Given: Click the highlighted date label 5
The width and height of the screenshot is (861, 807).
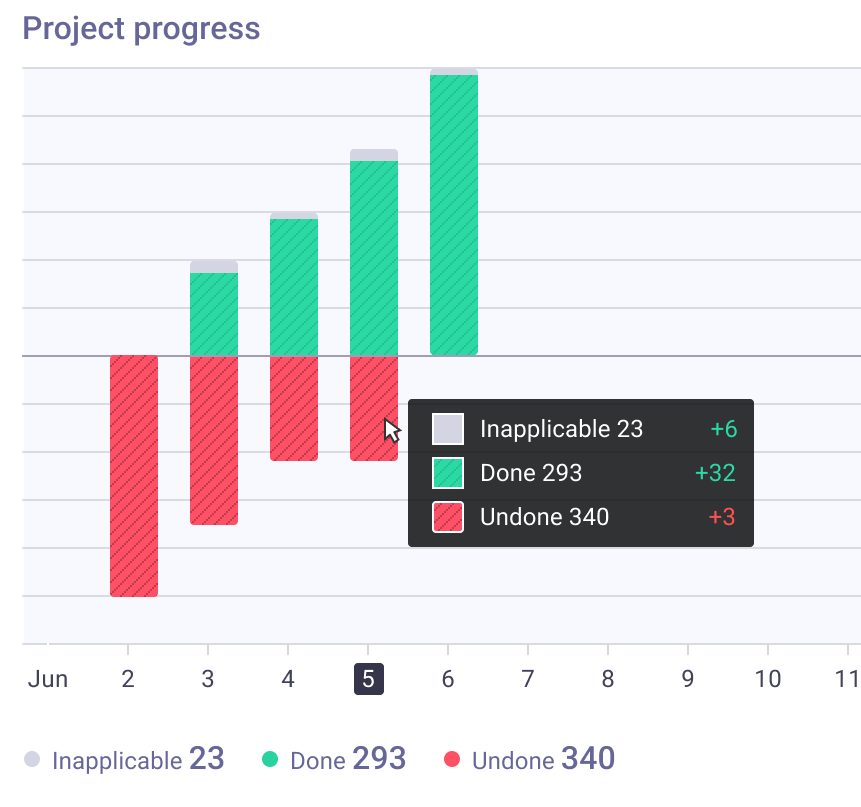Looking at the screenshot, I should 368,679.
